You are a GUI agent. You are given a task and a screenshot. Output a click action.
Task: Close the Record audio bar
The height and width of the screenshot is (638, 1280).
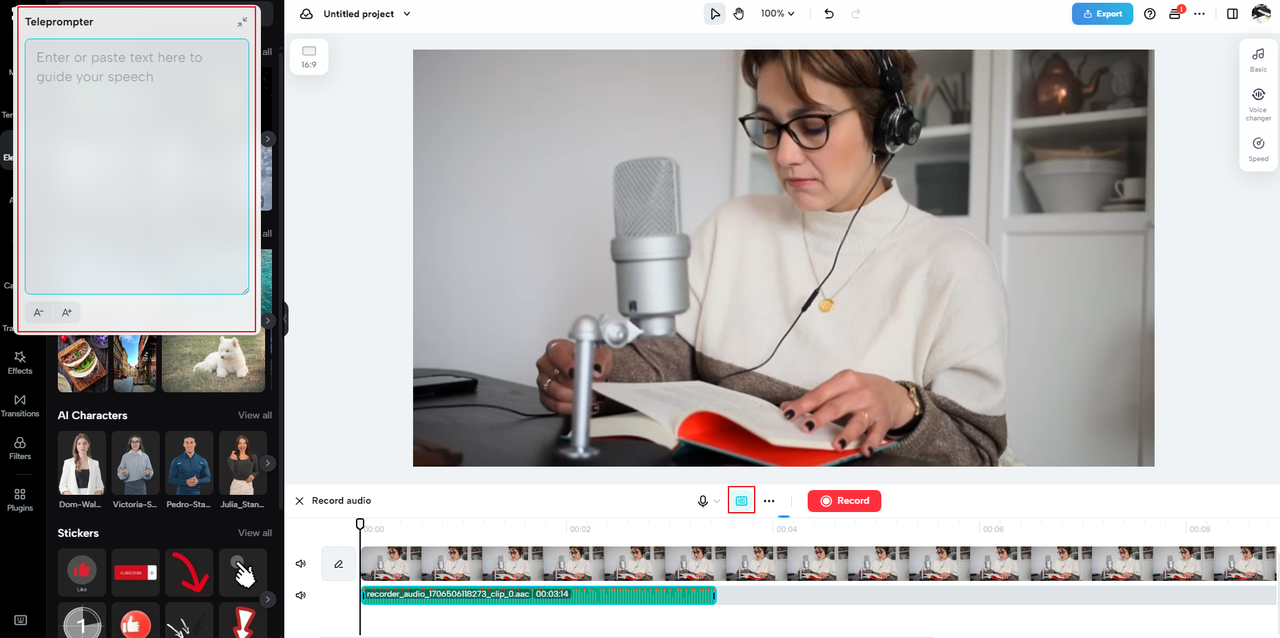[x=299, y=501]
